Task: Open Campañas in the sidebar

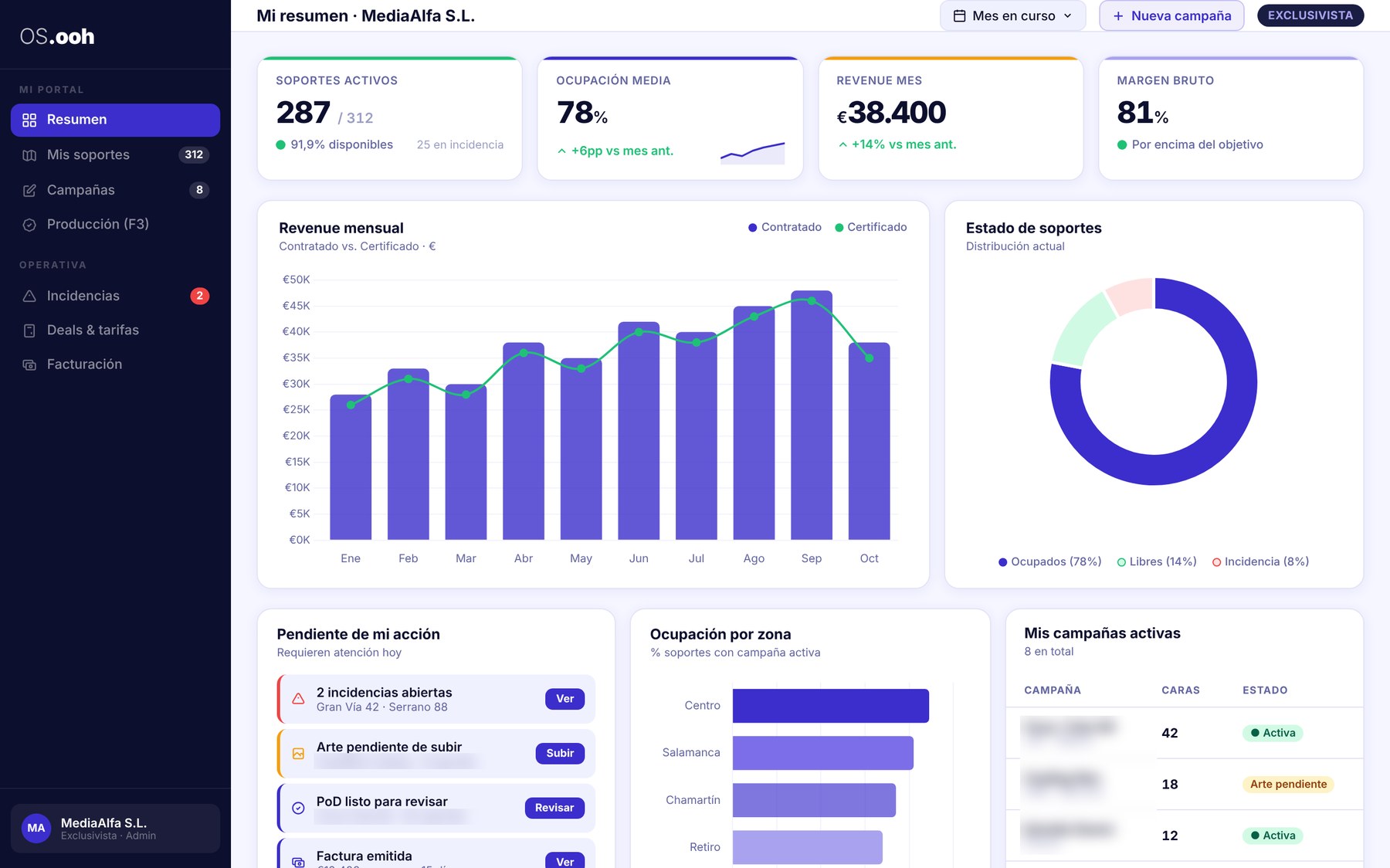Action: [x=115, y=190]
